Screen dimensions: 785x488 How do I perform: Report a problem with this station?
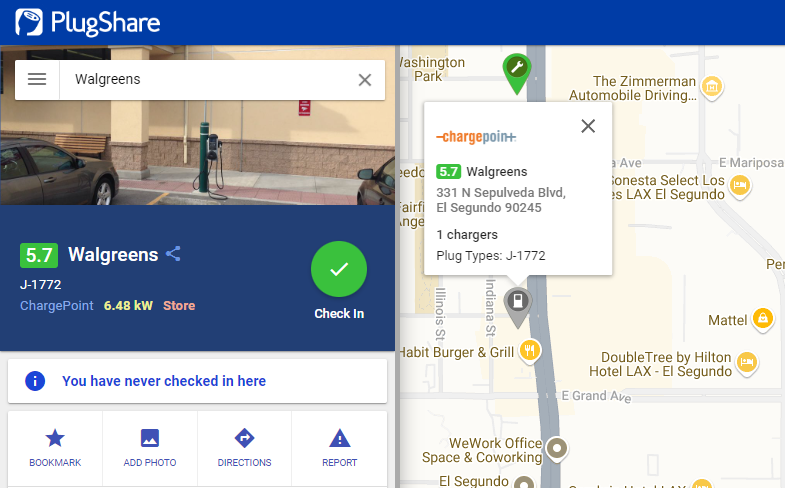click(339, 448)
